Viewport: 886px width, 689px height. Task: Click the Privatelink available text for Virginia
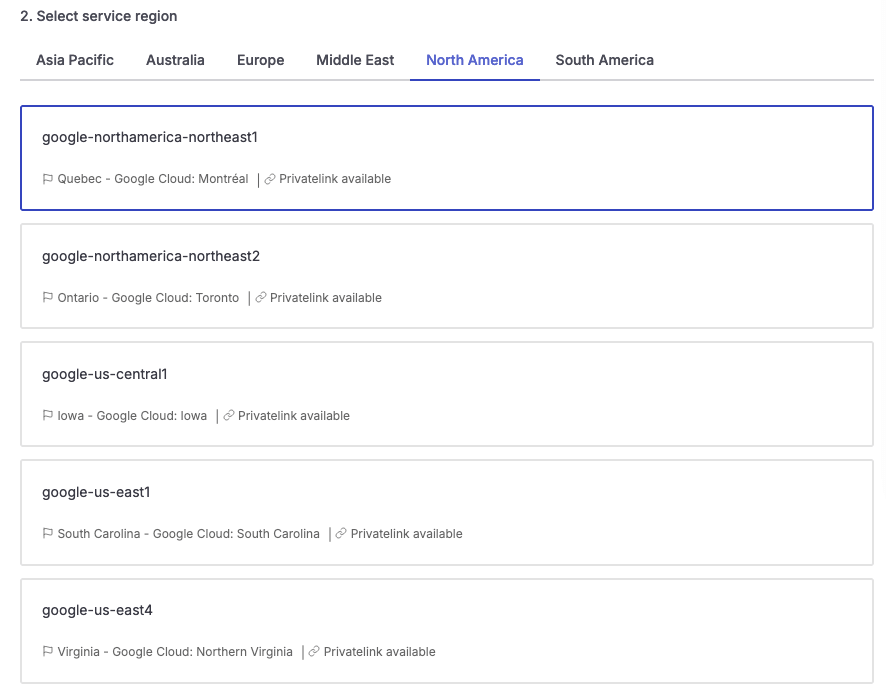tap(377, 651)
